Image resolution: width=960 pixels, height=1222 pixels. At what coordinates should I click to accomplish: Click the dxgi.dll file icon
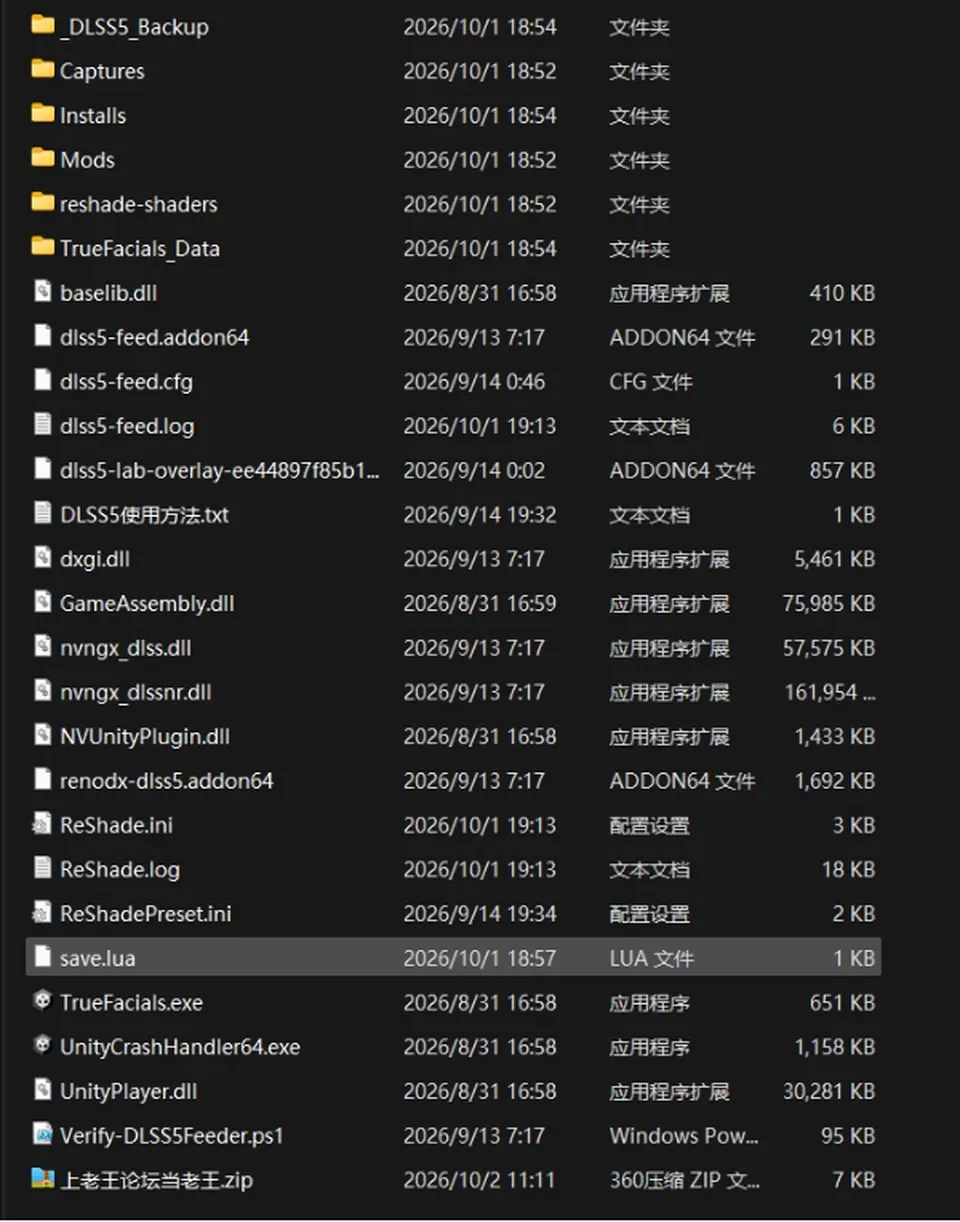(42, 558)
